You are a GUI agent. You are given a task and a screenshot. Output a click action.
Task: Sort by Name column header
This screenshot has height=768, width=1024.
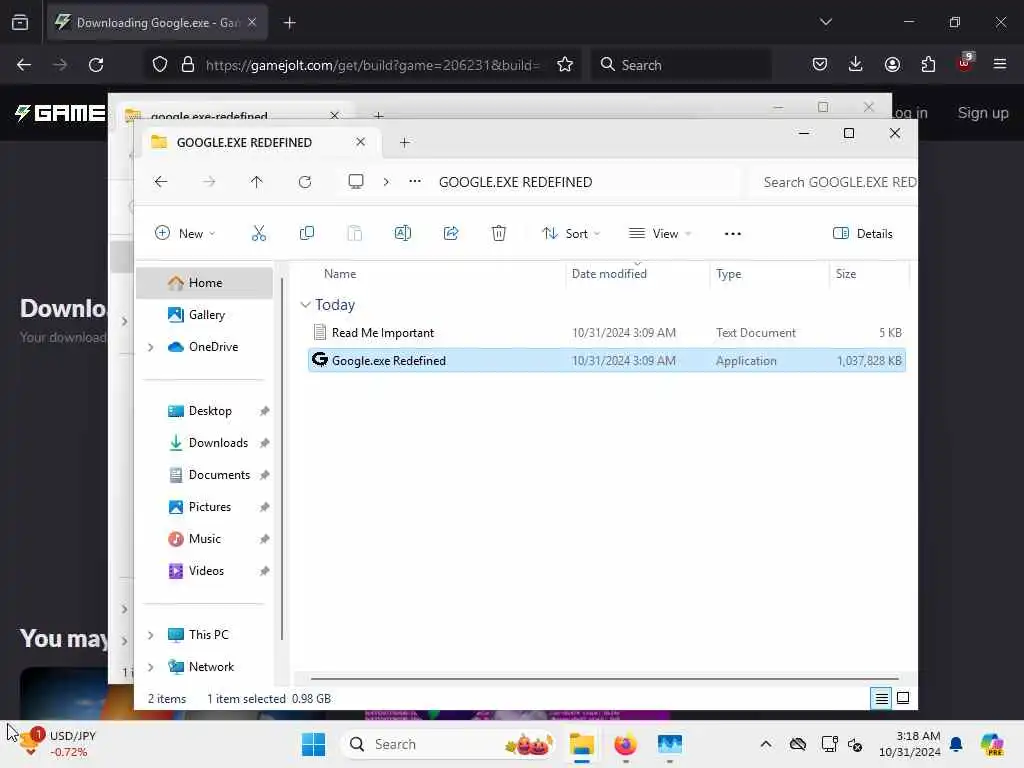pyautogui.click(x=340, y=274)
